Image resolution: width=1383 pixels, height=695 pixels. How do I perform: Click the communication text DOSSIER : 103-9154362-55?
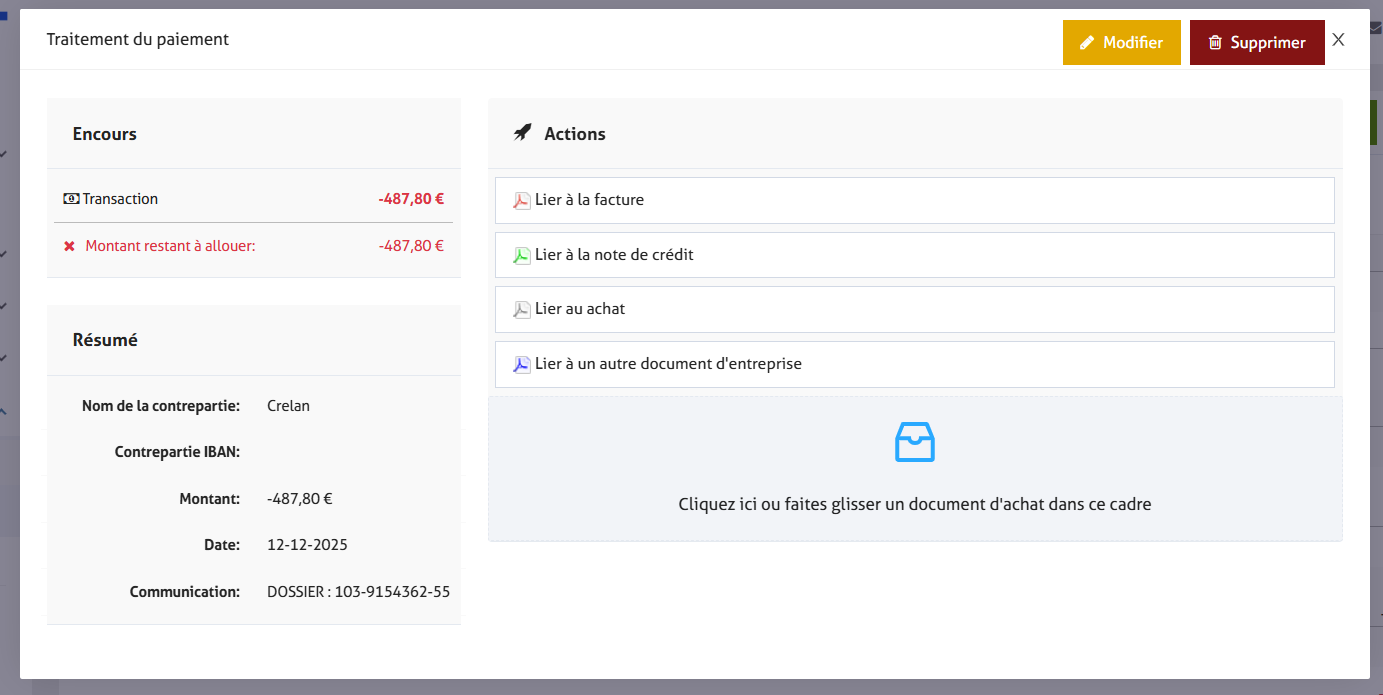coord(358,592)
